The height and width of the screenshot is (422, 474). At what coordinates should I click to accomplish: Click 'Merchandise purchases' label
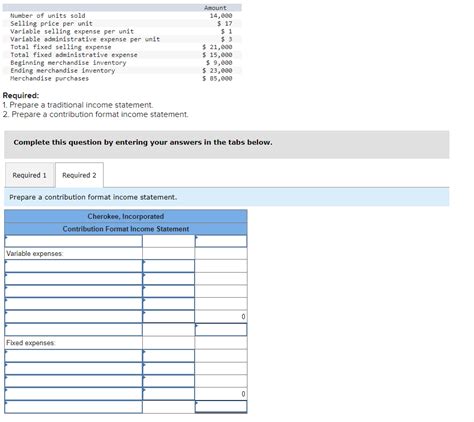point(50,79)
